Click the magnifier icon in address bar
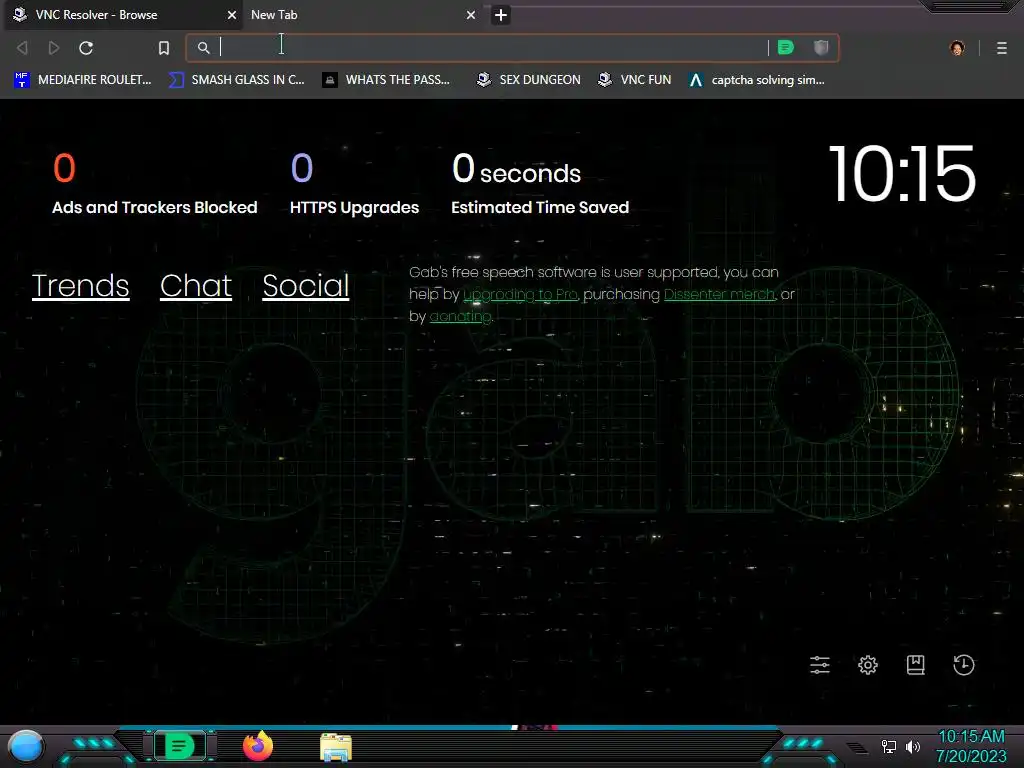 click(x=204, y=48)
